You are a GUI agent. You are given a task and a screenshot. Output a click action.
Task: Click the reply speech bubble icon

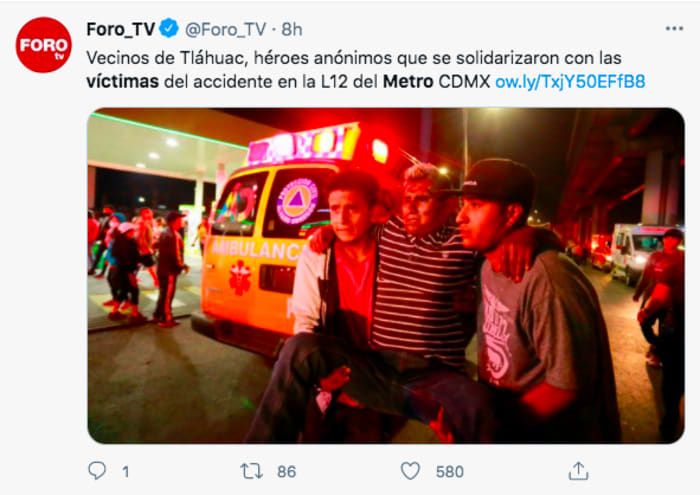point(97,471)
